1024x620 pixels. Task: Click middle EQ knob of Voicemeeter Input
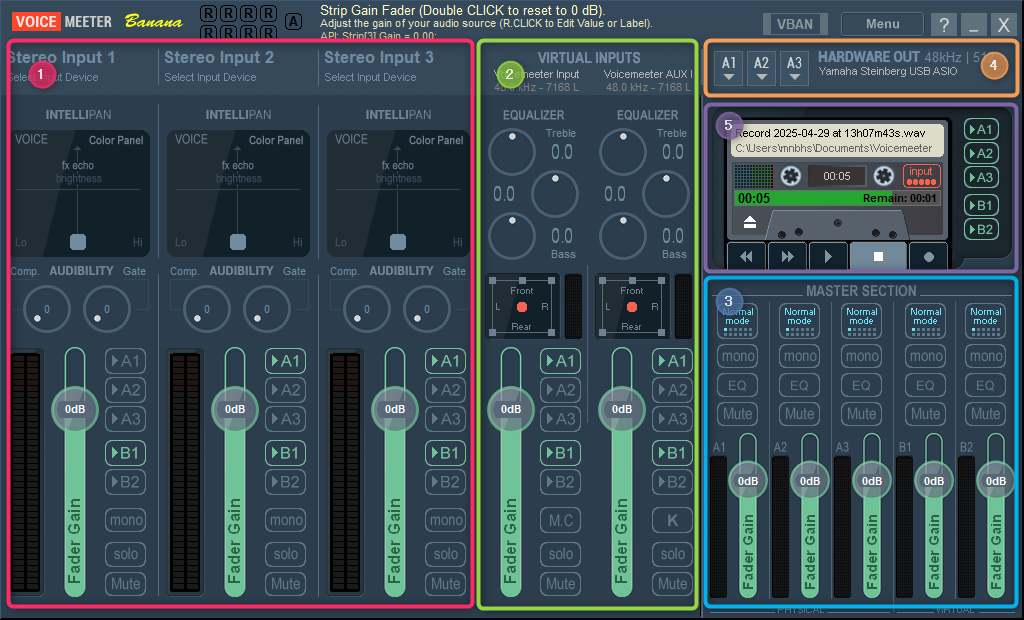point(555,194)
